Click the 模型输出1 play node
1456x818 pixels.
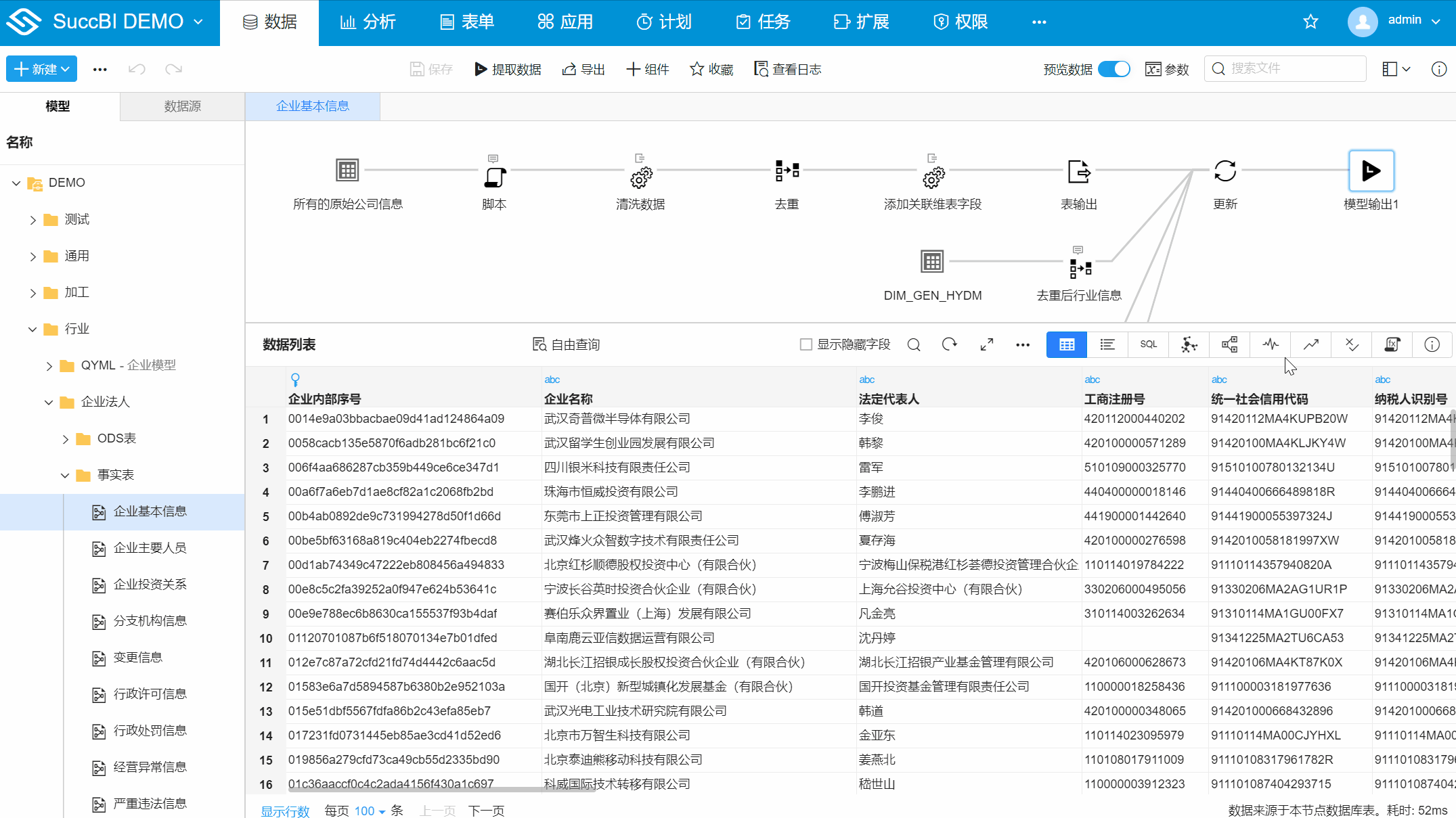pyautogui.click(x=1371, y=171)
